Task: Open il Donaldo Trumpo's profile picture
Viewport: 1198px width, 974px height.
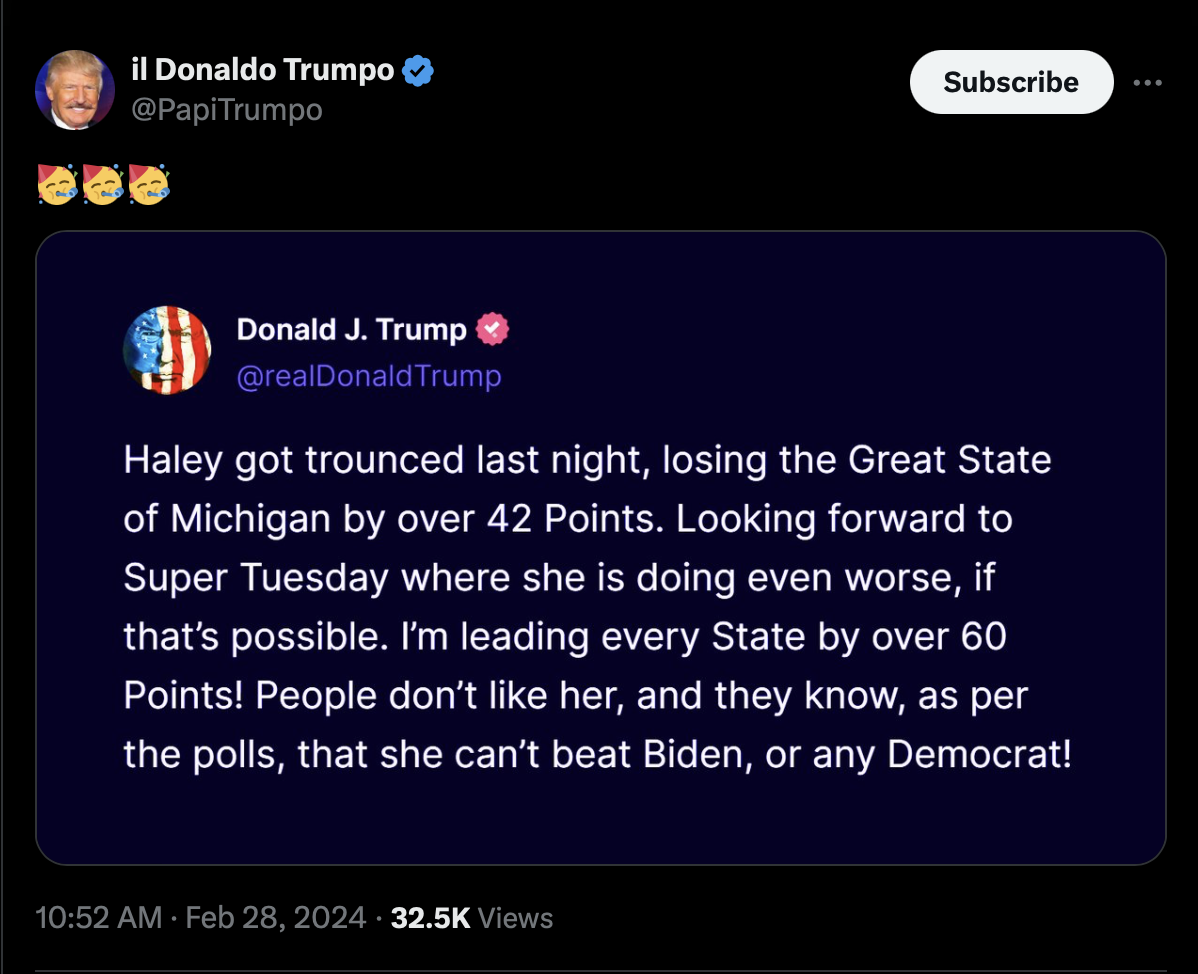Action: [x=75, y=90]
